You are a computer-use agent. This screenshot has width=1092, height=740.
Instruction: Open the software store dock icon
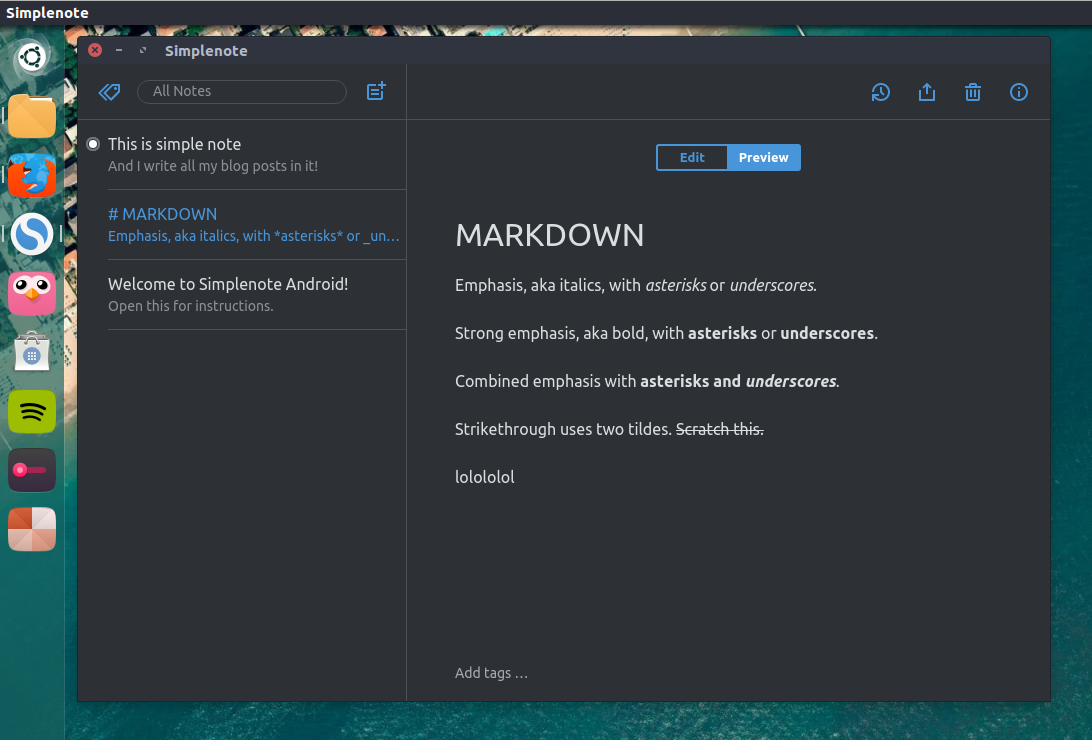click(x=32, y=352)
